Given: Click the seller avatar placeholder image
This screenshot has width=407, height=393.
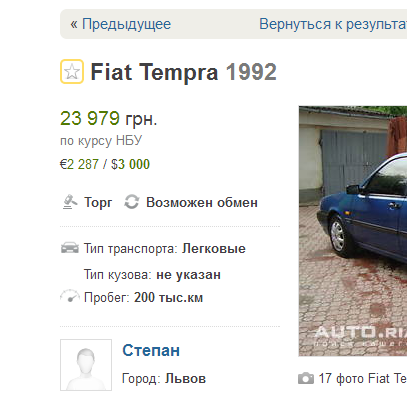Looking at the screenshot, I should (x=86, y=365).
